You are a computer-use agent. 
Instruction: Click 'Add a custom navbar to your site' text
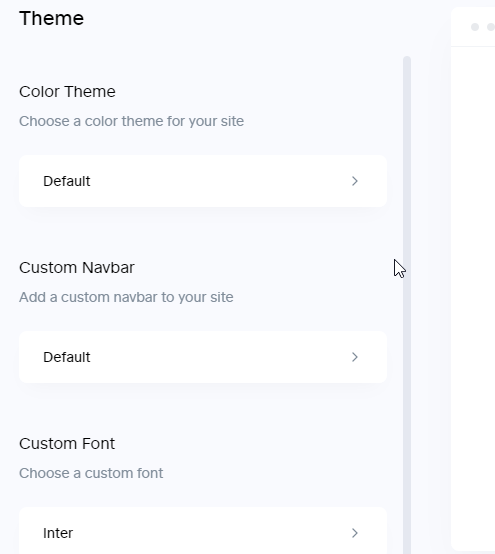click(x=126, y=297)
